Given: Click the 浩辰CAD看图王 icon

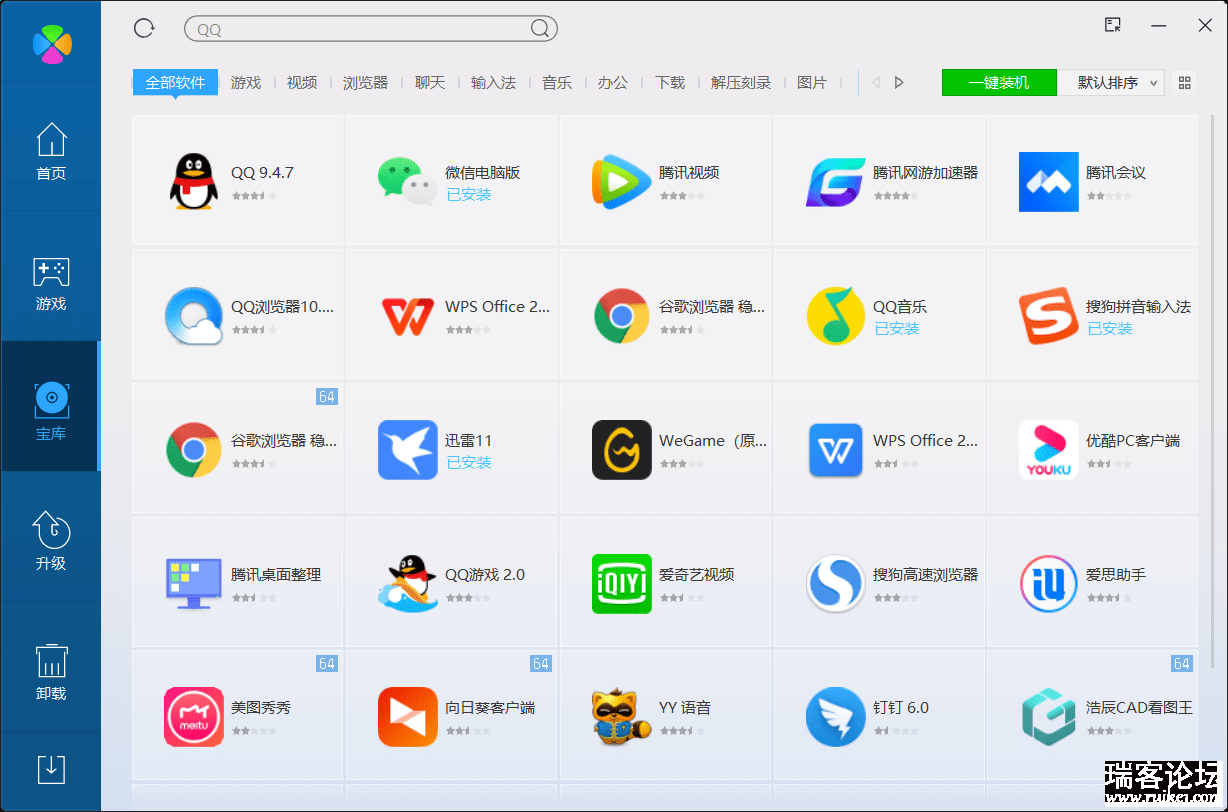Looking at the screenshot, I should [x=1049, y=717].
